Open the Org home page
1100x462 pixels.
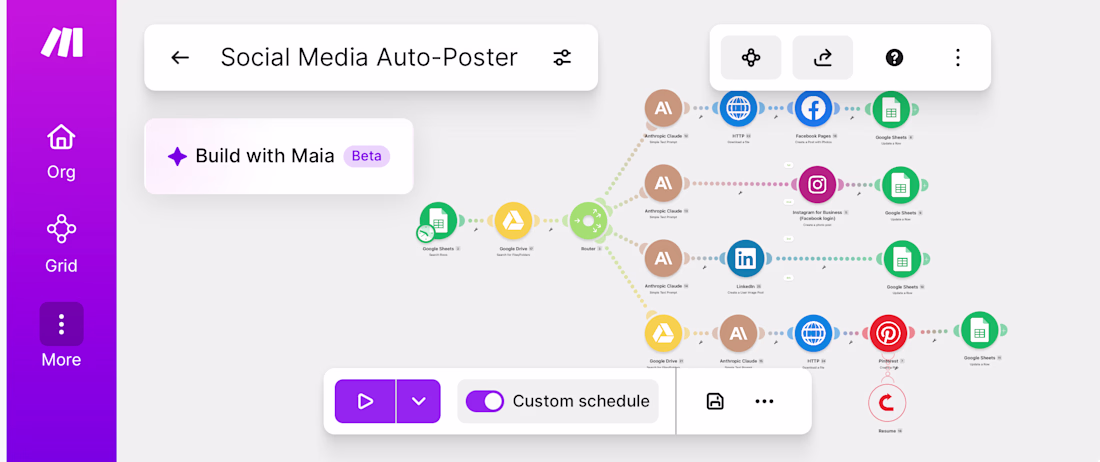coord(62,151)
